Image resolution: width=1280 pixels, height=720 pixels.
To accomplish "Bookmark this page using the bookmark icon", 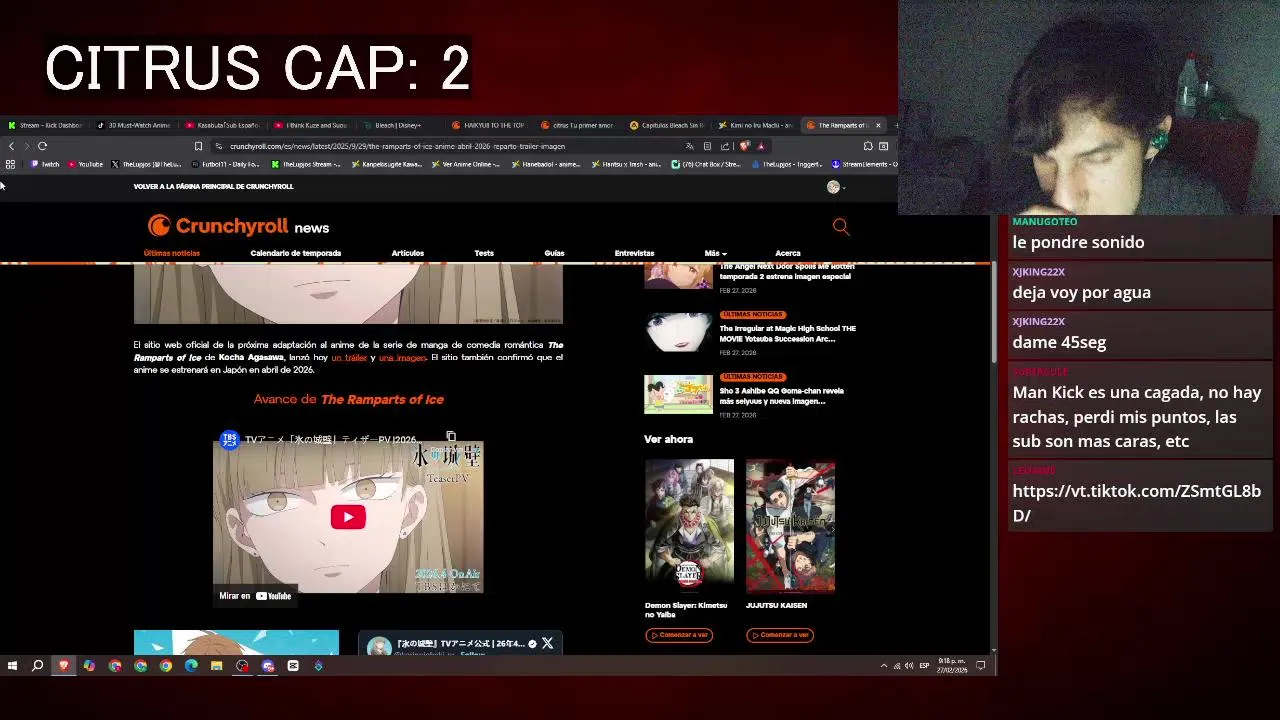I will pos(198,146).
